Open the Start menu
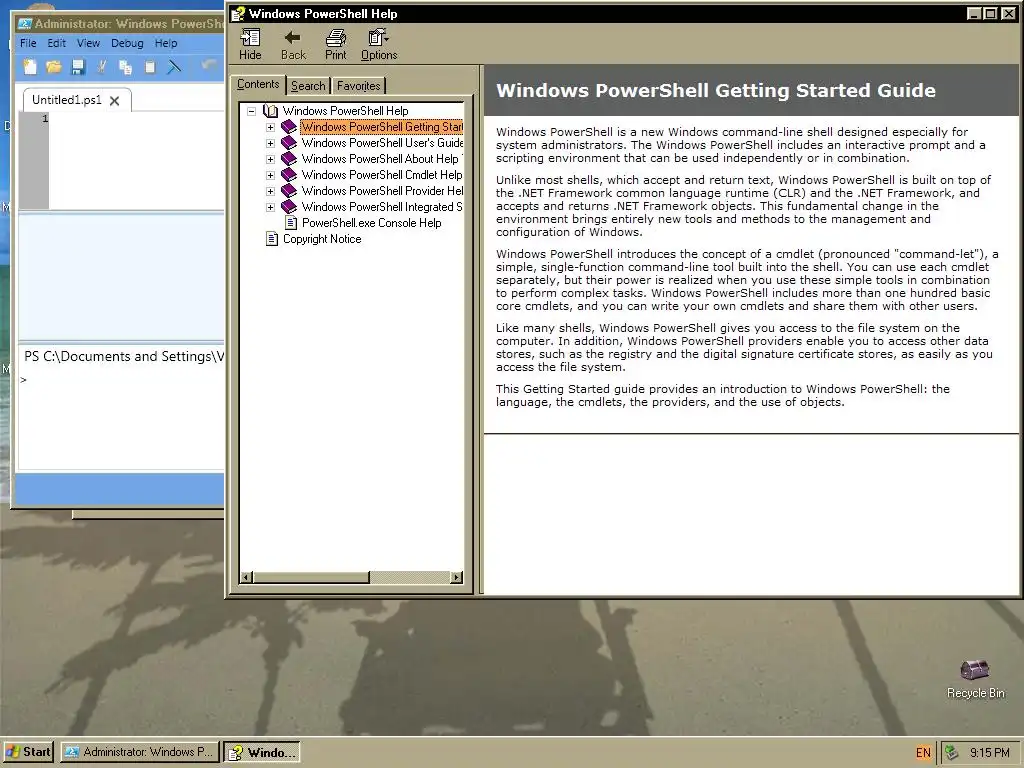Viewport: 1024px width, 768px height. (29, 752)
